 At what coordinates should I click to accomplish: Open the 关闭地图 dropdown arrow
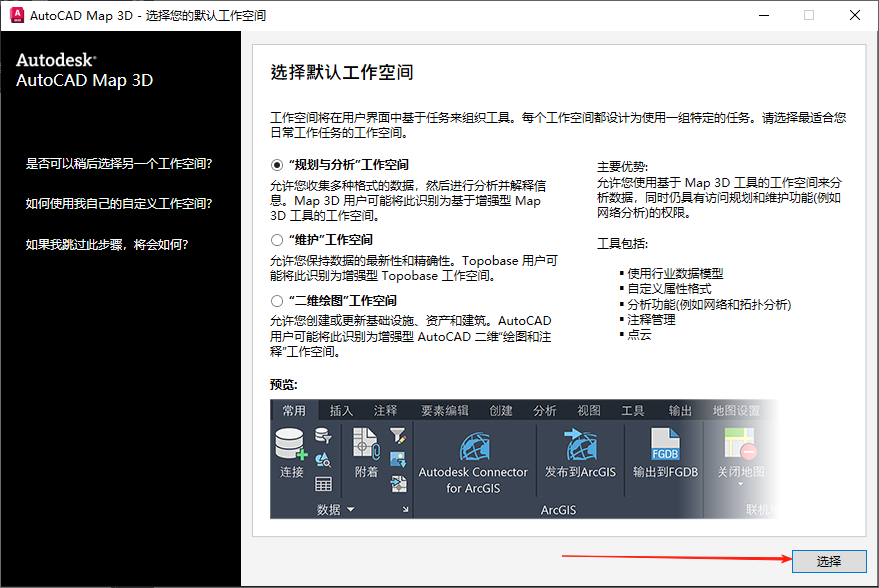point(739,482)
